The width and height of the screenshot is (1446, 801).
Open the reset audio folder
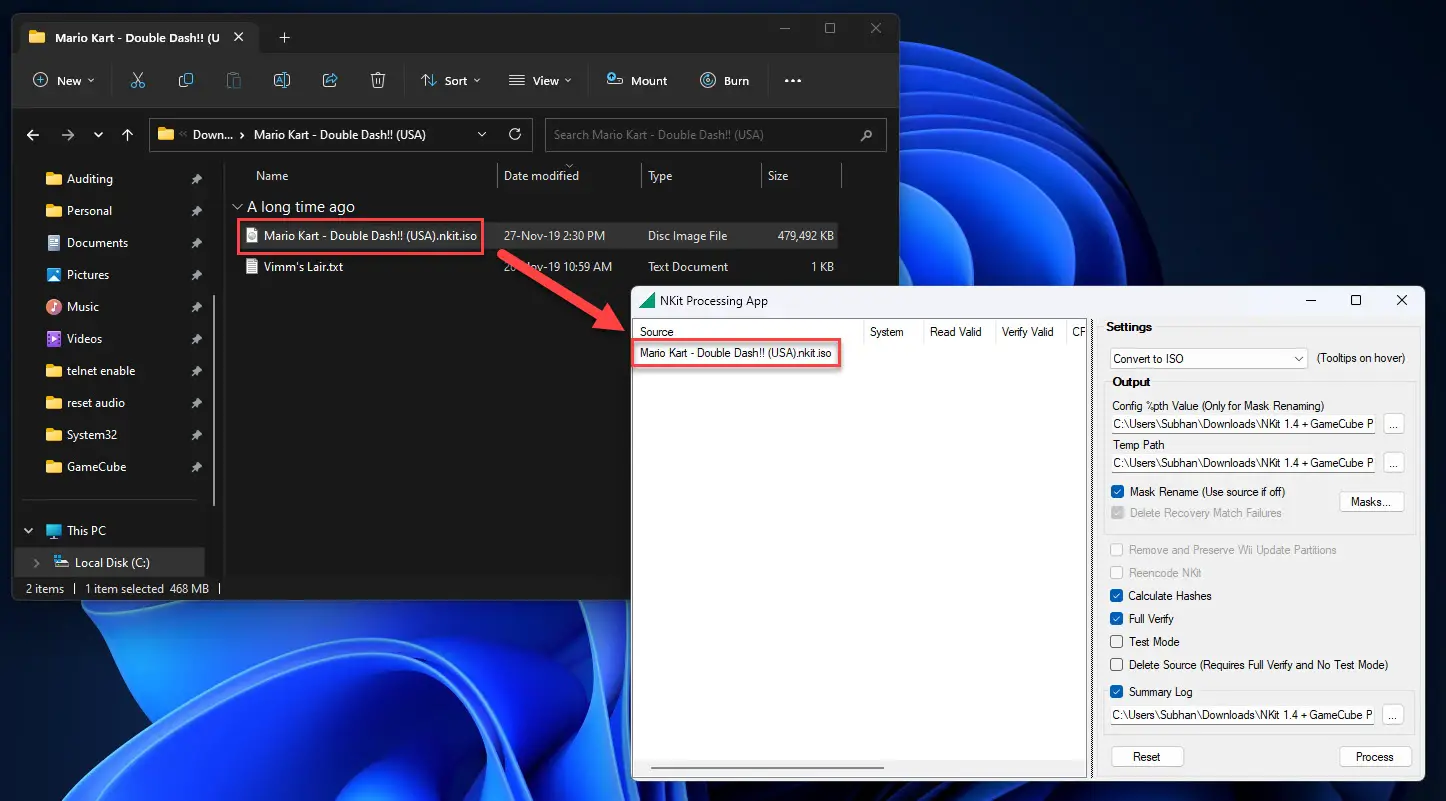pyautogui.click(x=96, y=403)
